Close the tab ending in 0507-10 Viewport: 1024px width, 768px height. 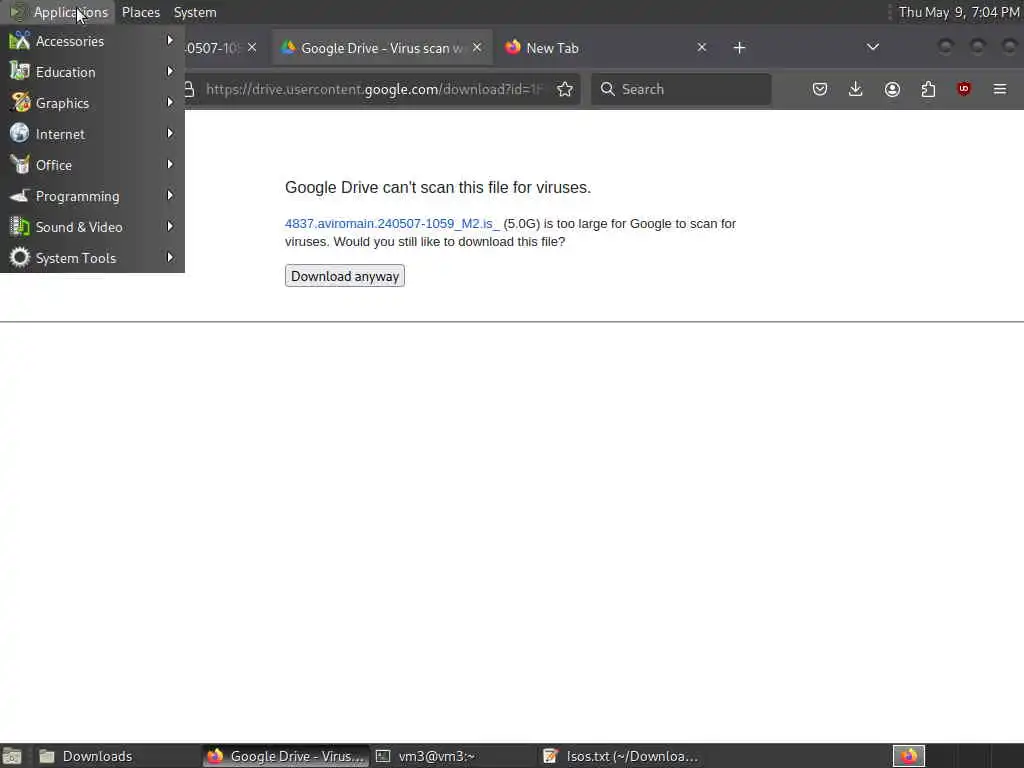252,48
